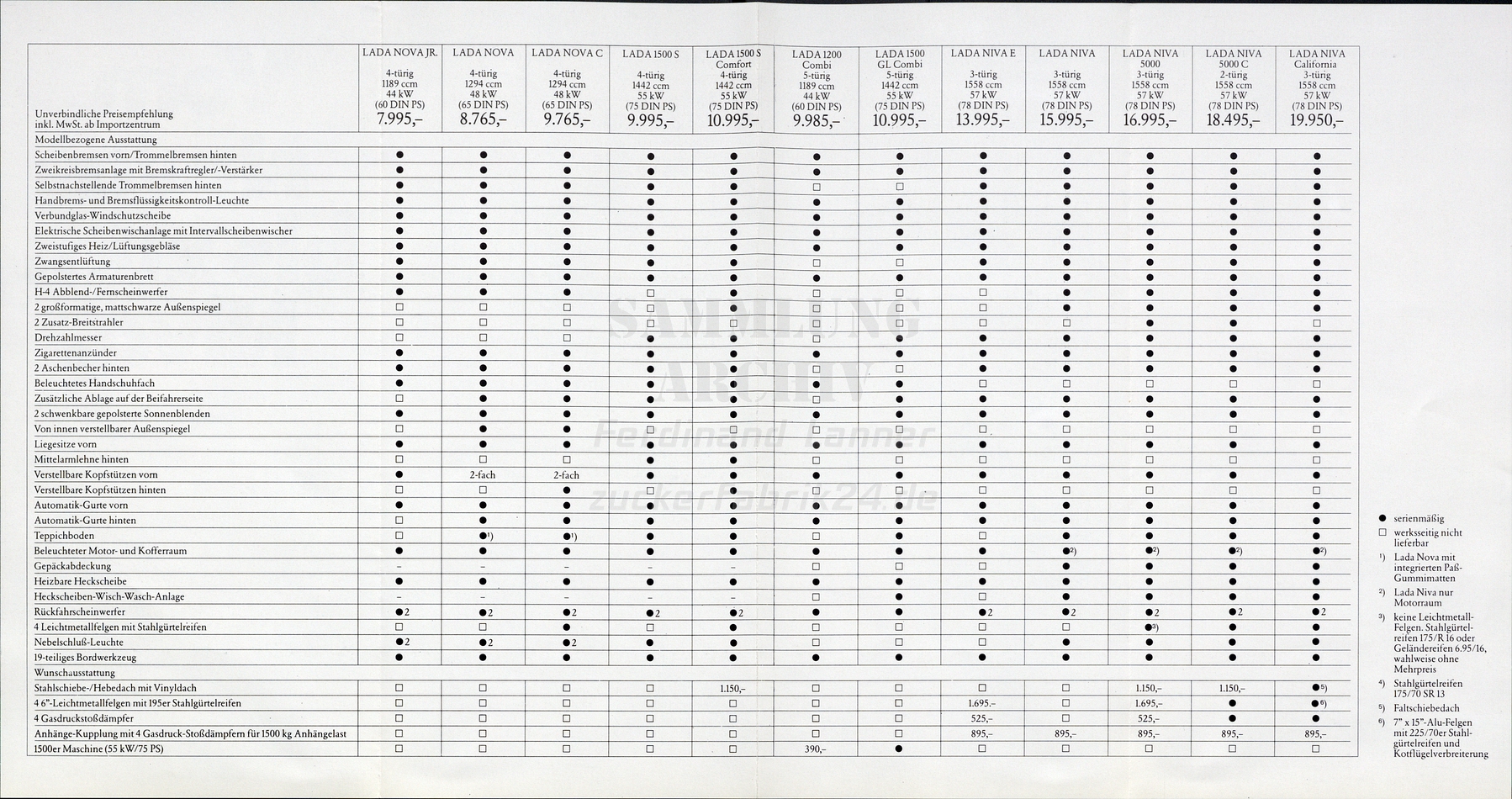Select the LADA NIVA California header
Image resolution: width=1512 pixels, height=799 pixels.
click(1316, 58)
